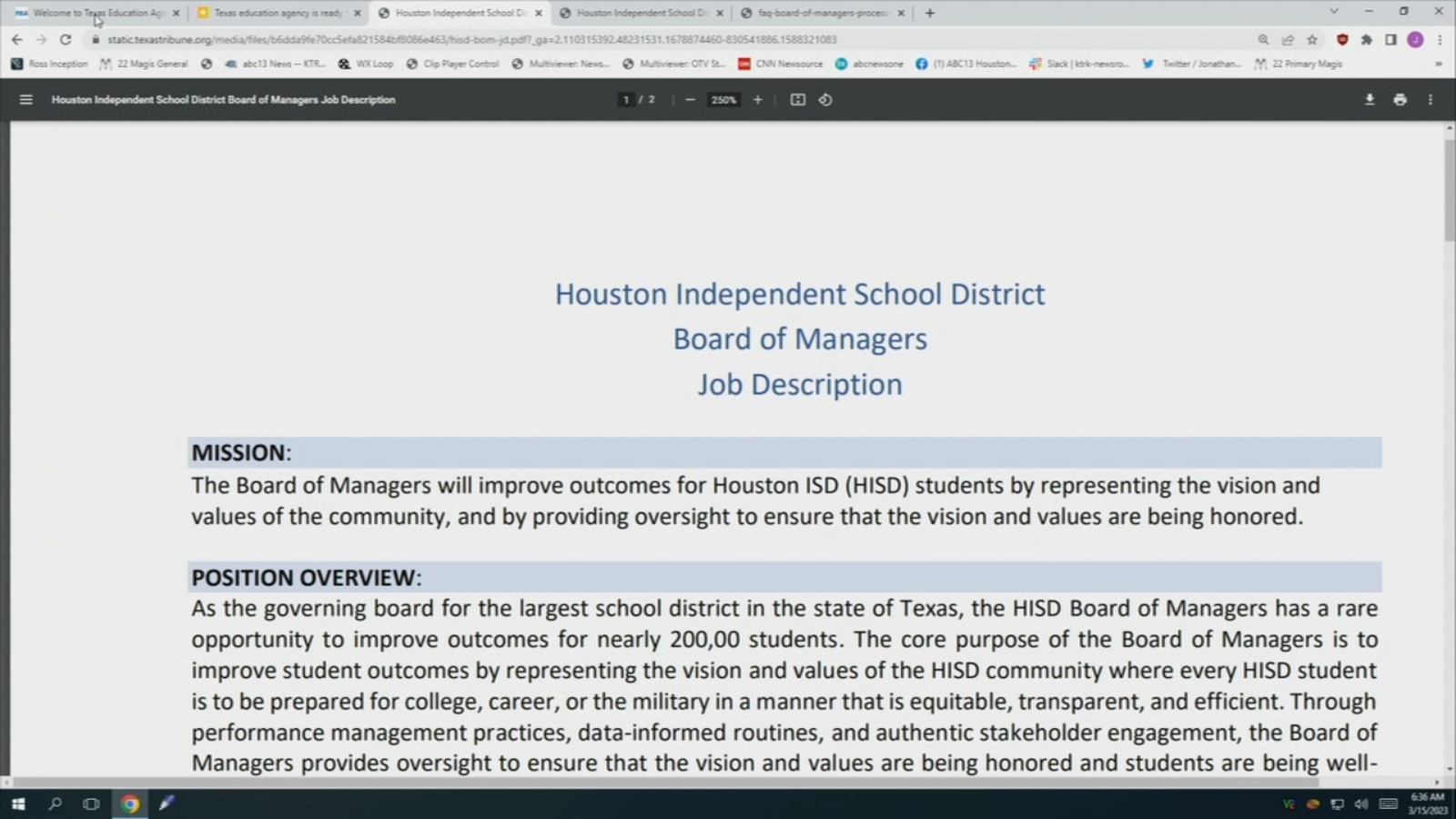The width and height of the screenshot is (1456, 819).
Task: Open the WX Loop bookmark
Action: pyautogui.click(x=368, y=64)
